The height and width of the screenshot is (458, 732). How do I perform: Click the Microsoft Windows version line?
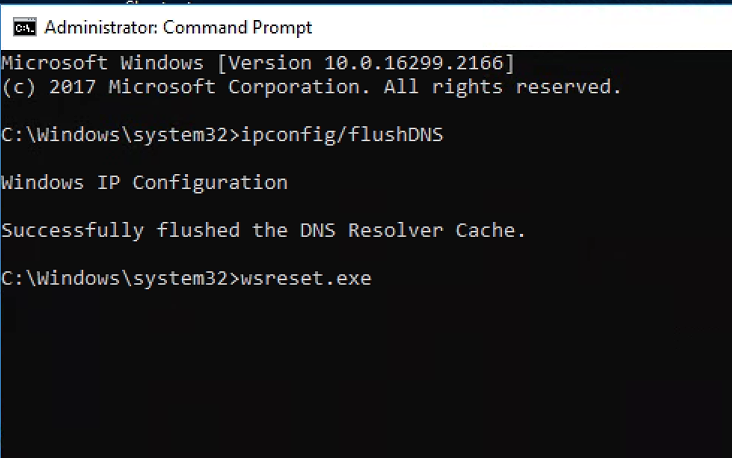258,63
